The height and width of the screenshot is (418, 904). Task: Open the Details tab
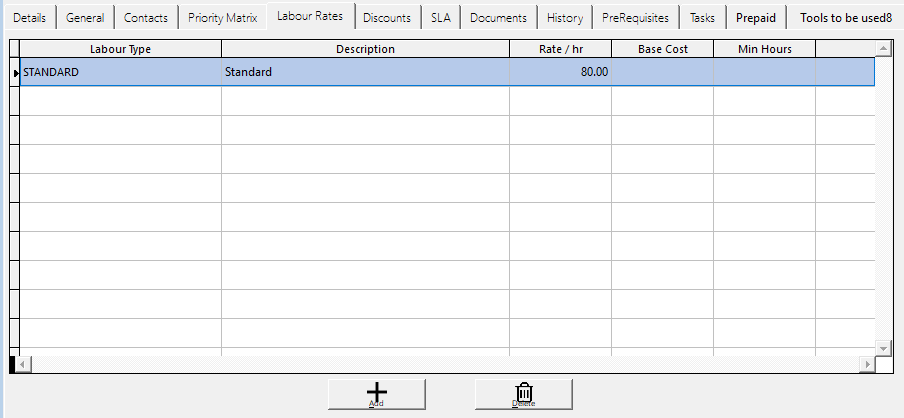29,18
